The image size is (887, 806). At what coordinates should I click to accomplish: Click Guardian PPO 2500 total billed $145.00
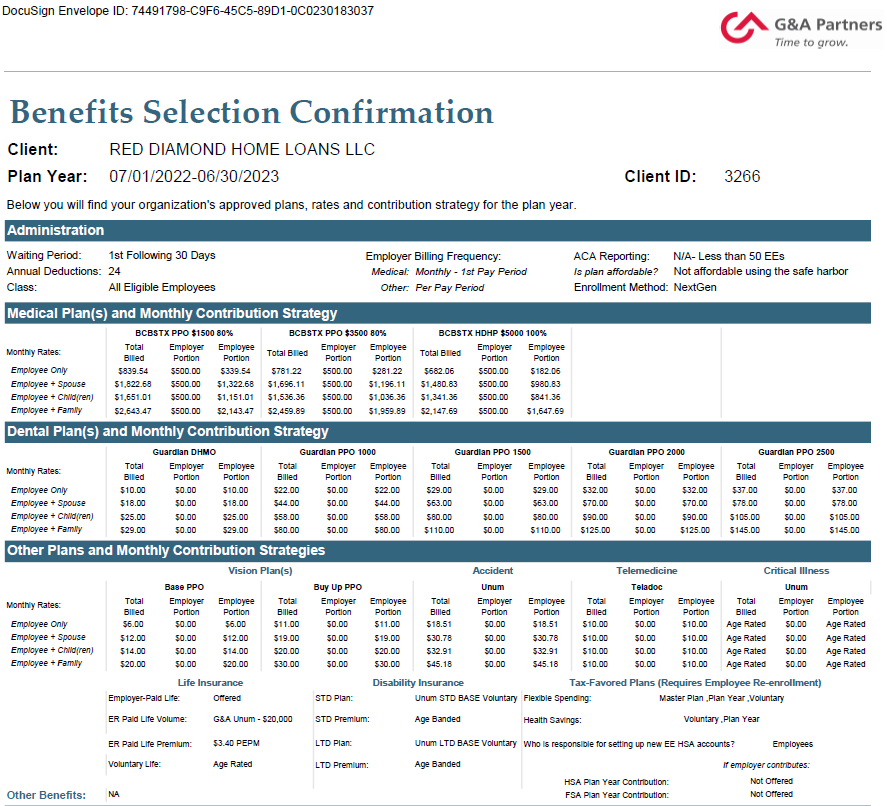pos(744,530)
